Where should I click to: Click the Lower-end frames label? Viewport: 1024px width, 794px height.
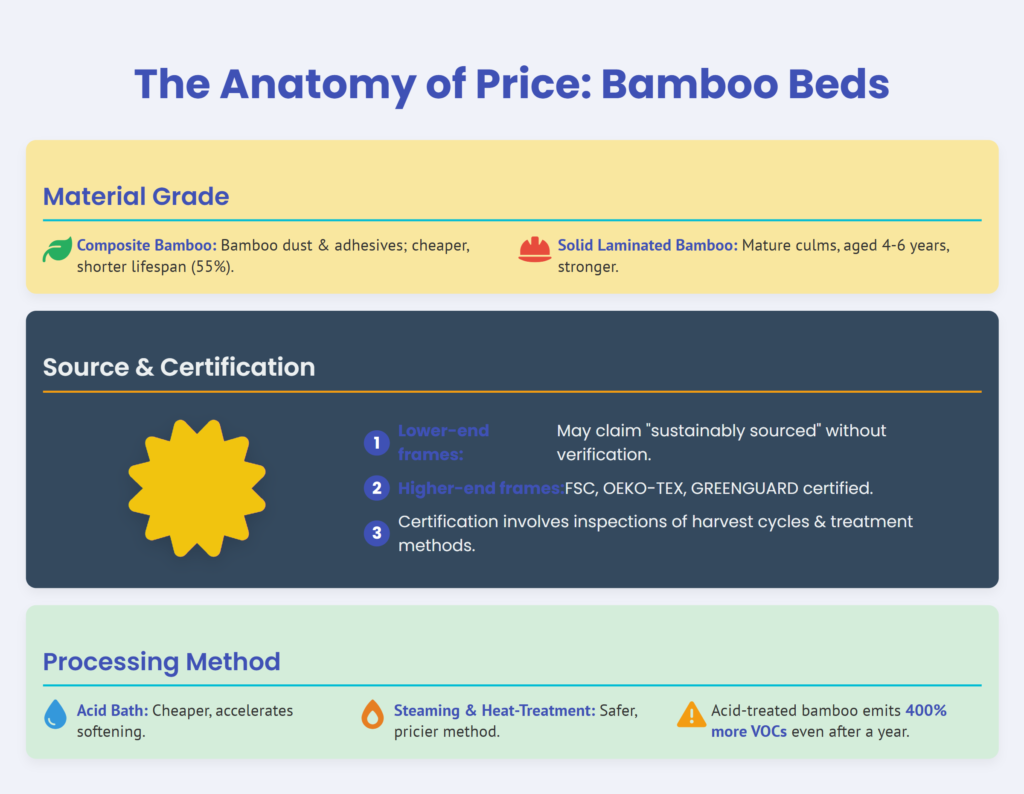pos(443,442)
